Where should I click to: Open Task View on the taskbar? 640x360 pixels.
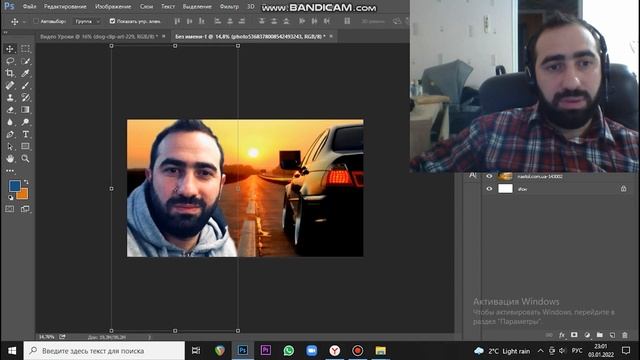[x=196, y=351]
